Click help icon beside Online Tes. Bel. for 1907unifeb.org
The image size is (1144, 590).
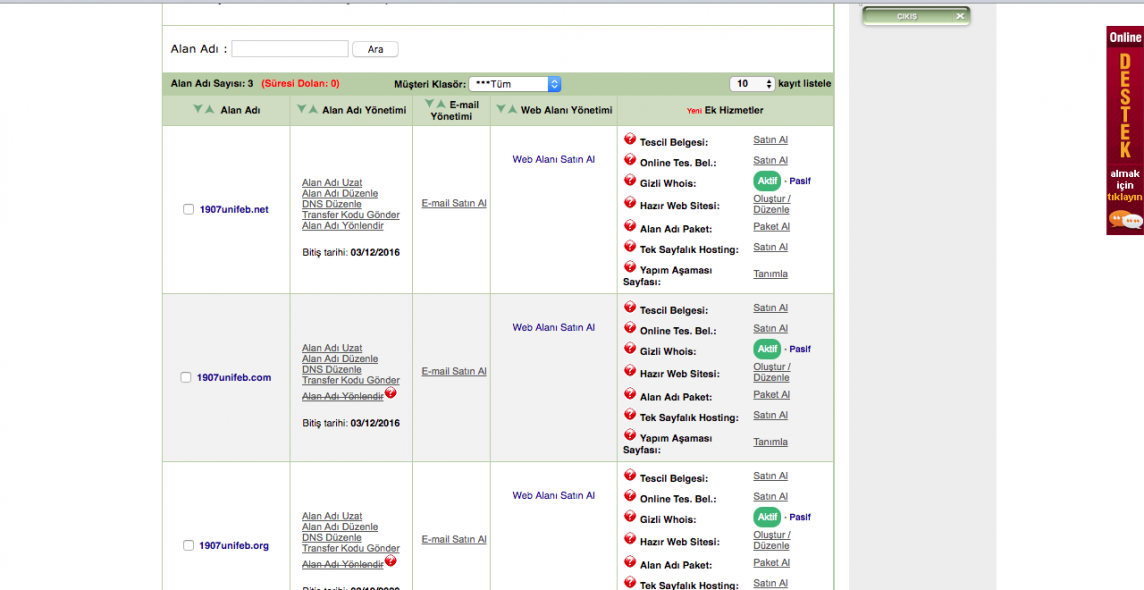[630, 496]
